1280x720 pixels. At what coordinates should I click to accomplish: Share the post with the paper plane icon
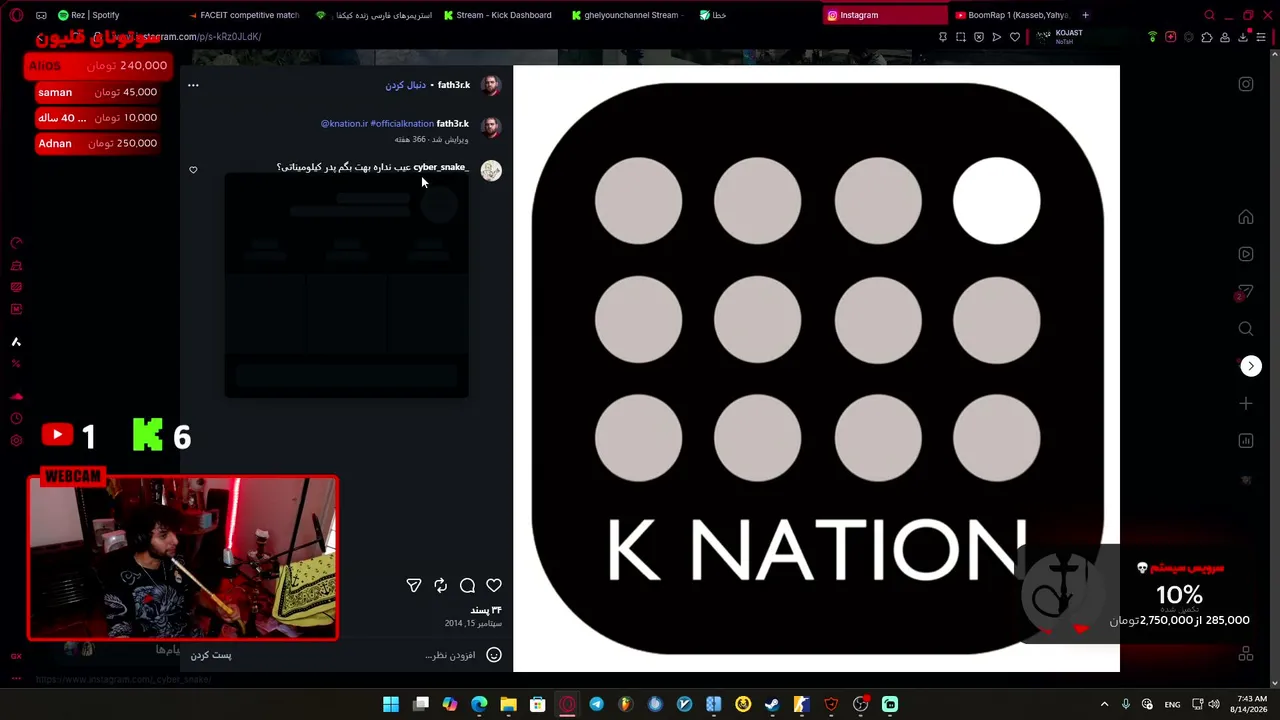click(x=414, y=586)
